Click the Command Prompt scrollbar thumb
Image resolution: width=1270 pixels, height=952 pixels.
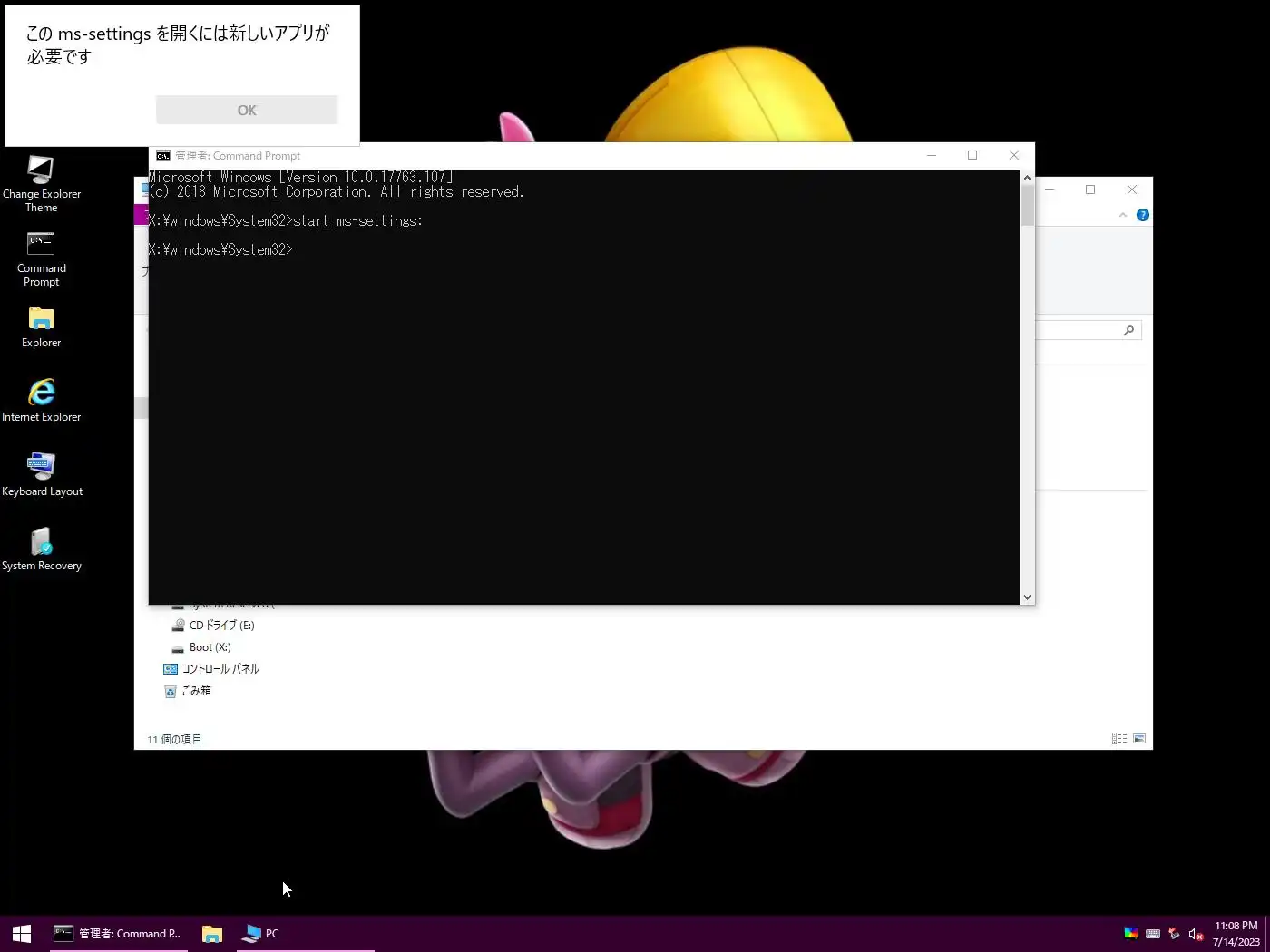[1027, 205]
